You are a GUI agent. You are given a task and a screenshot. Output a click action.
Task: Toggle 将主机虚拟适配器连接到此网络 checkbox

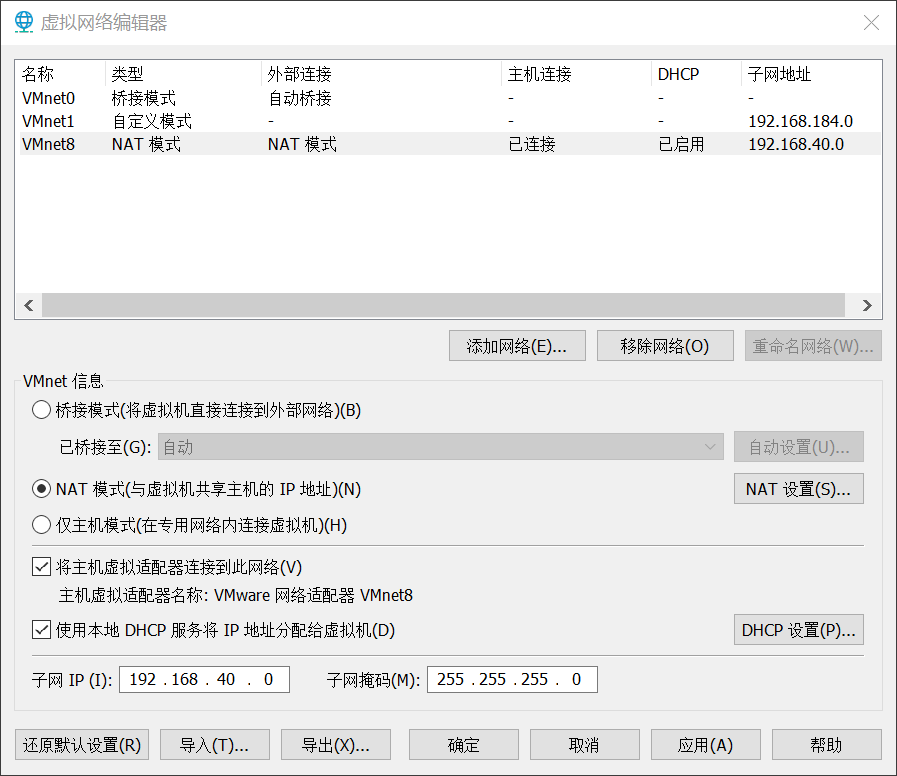tap(41, 567)
